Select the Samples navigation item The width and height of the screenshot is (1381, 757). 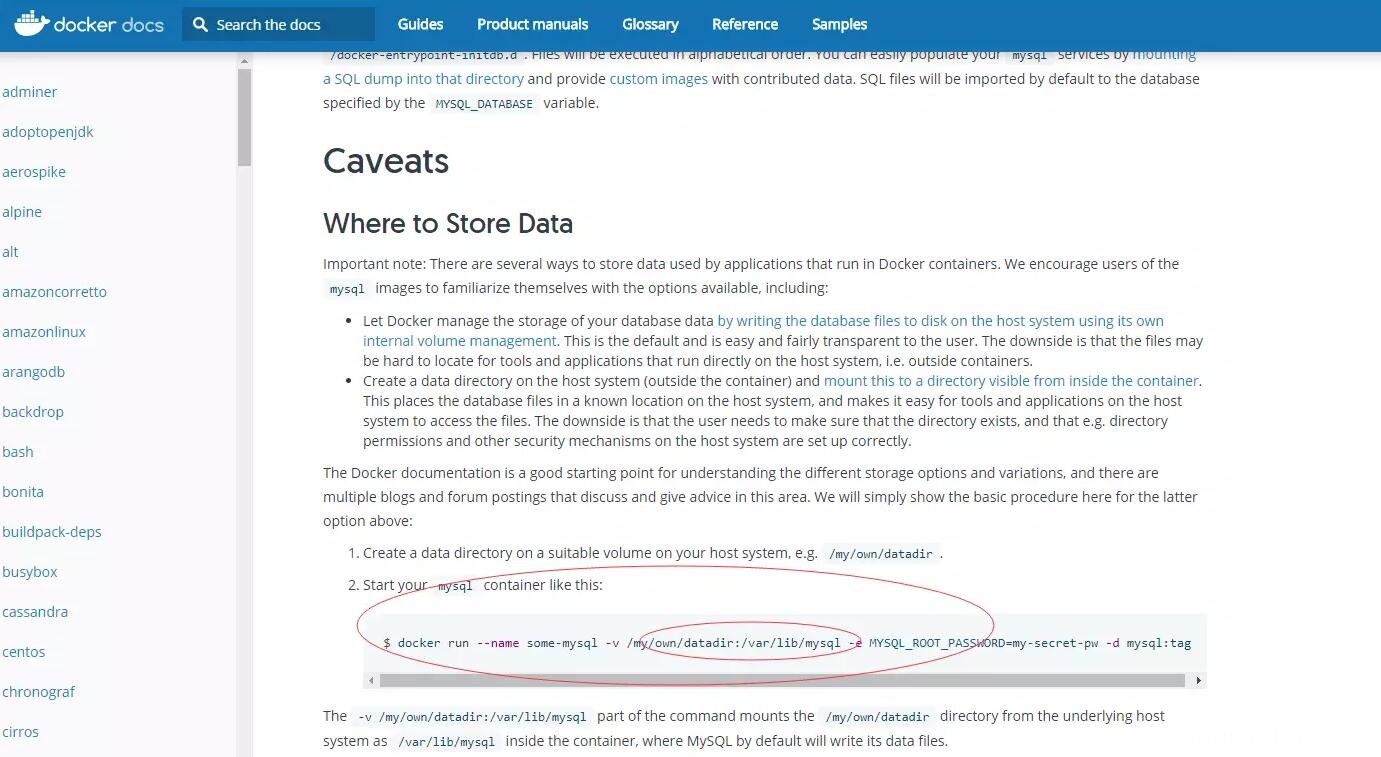(x=839, y=24)
